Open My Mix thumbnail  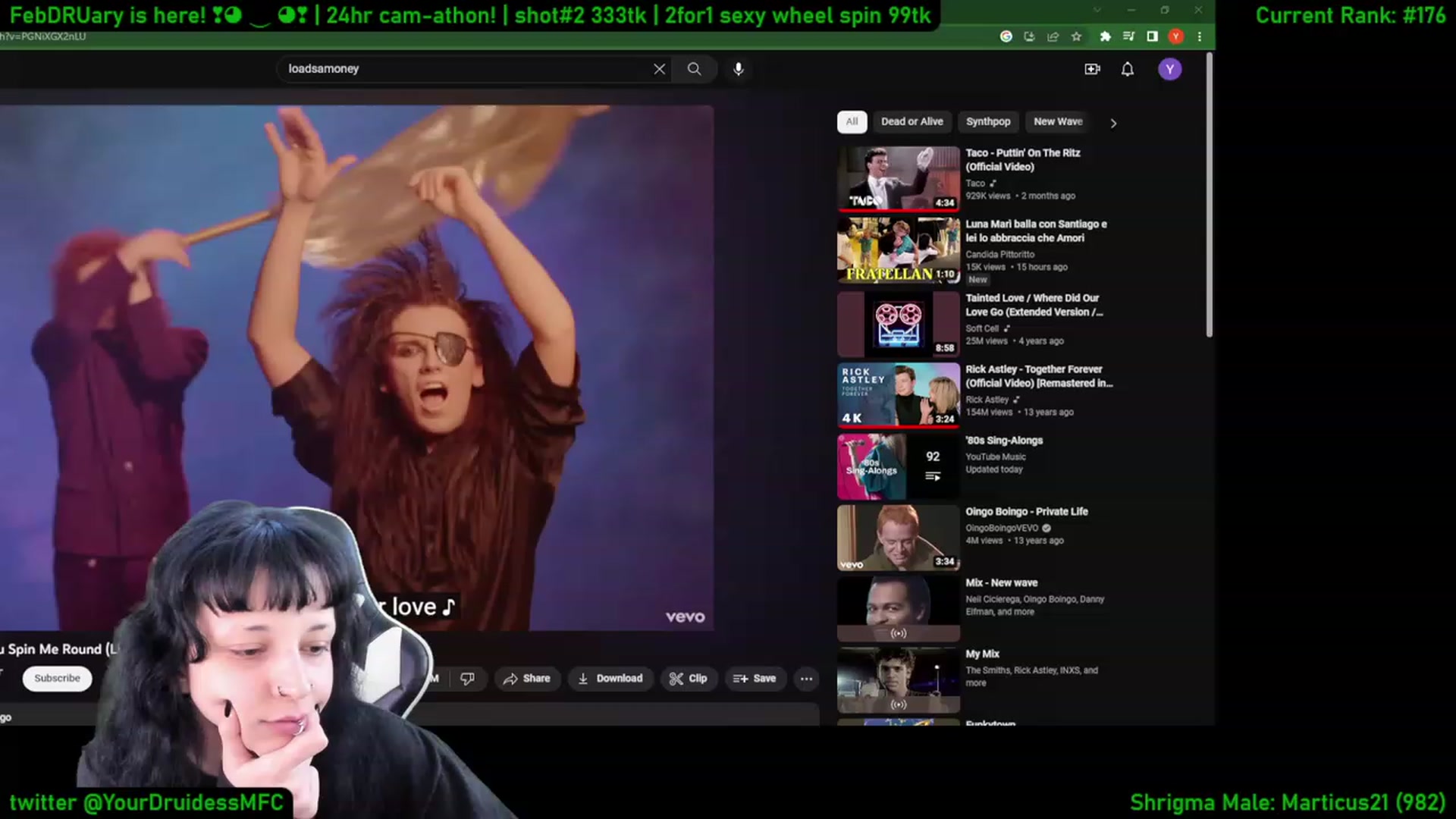pos(899,680)
